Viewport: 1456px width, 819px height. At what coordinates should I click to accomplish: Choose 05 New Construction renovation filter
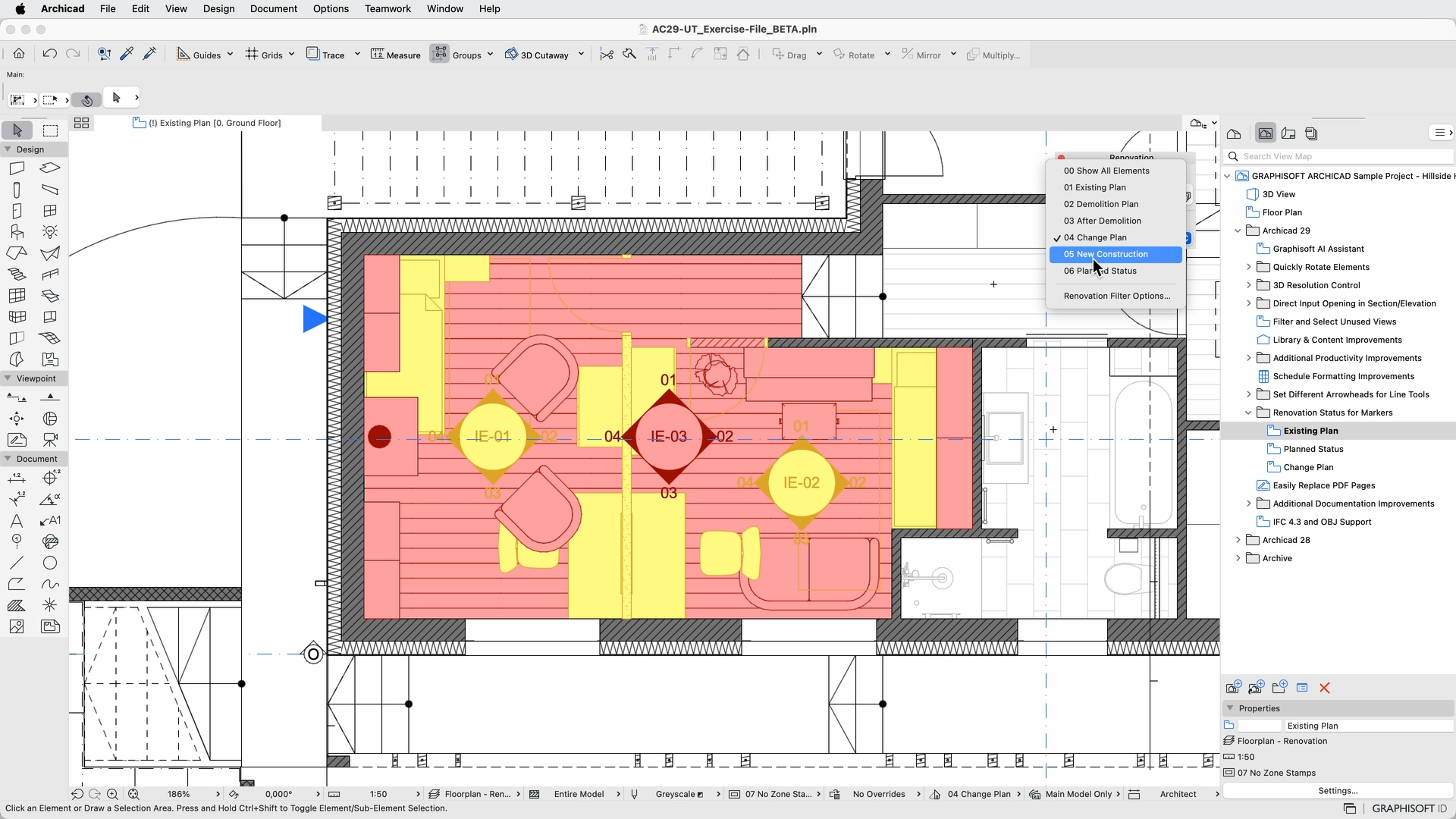click(x=1106, y=254)
